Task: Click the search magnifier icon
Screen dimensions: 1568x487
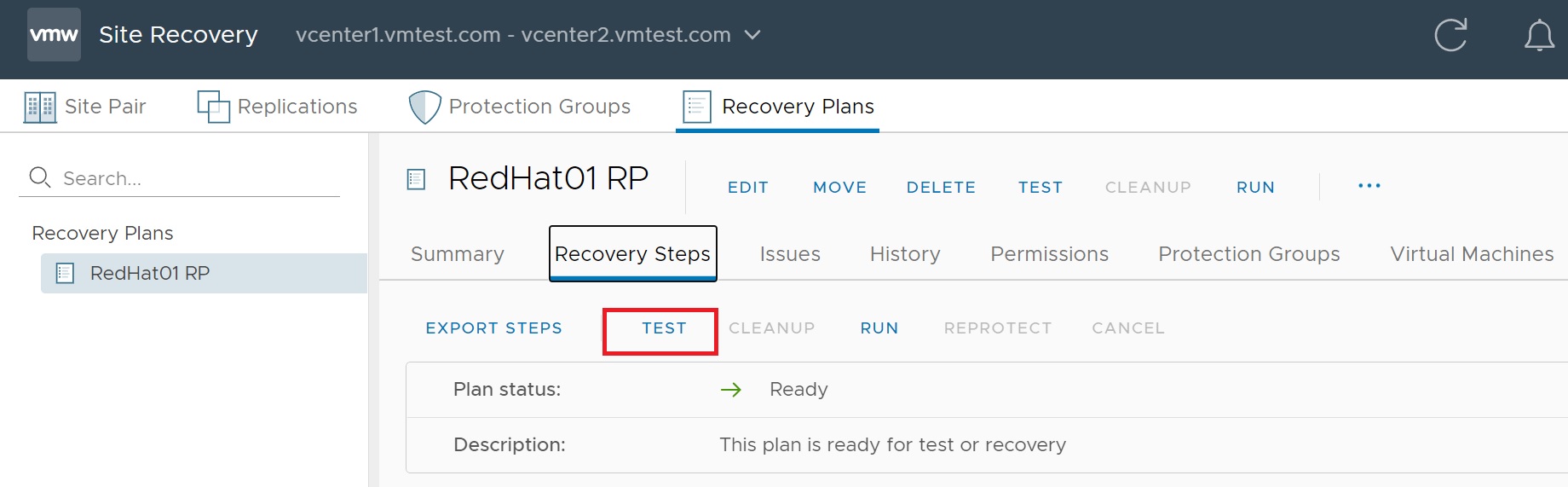Action: coord(40,177)
